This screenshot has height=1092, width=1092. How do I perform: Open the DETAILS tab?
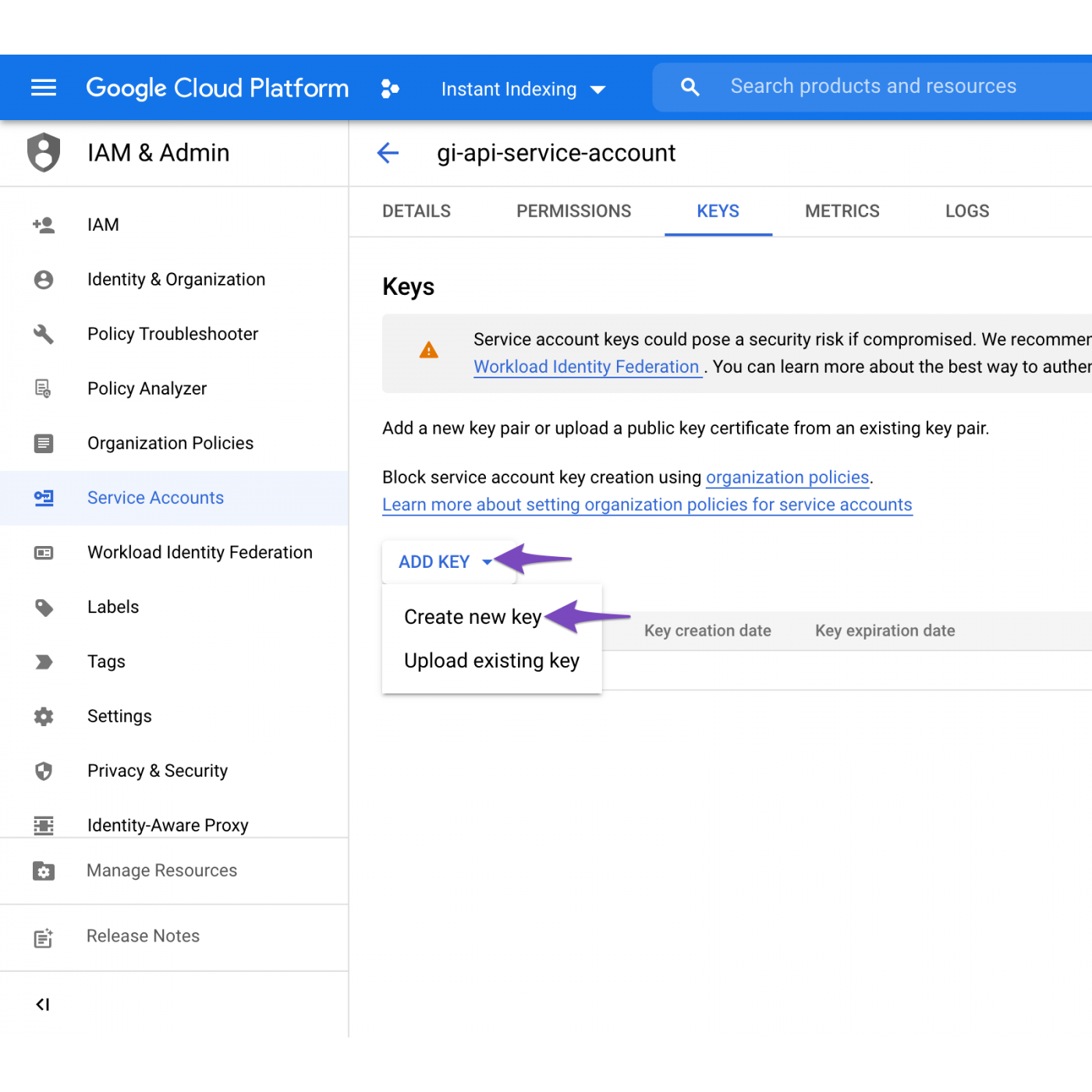[417, 211]
